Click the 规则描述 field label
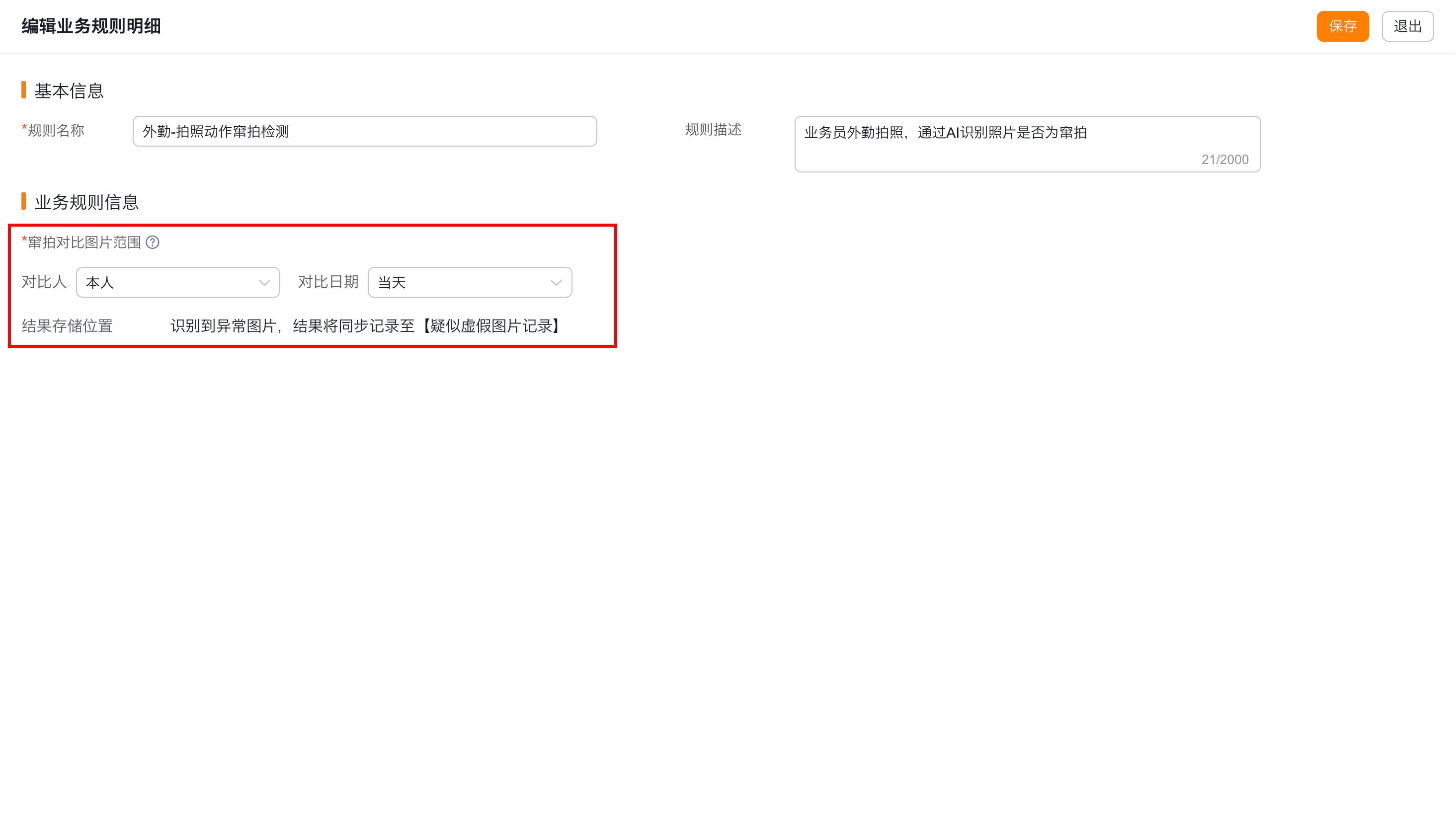 [x=713, y=130]
